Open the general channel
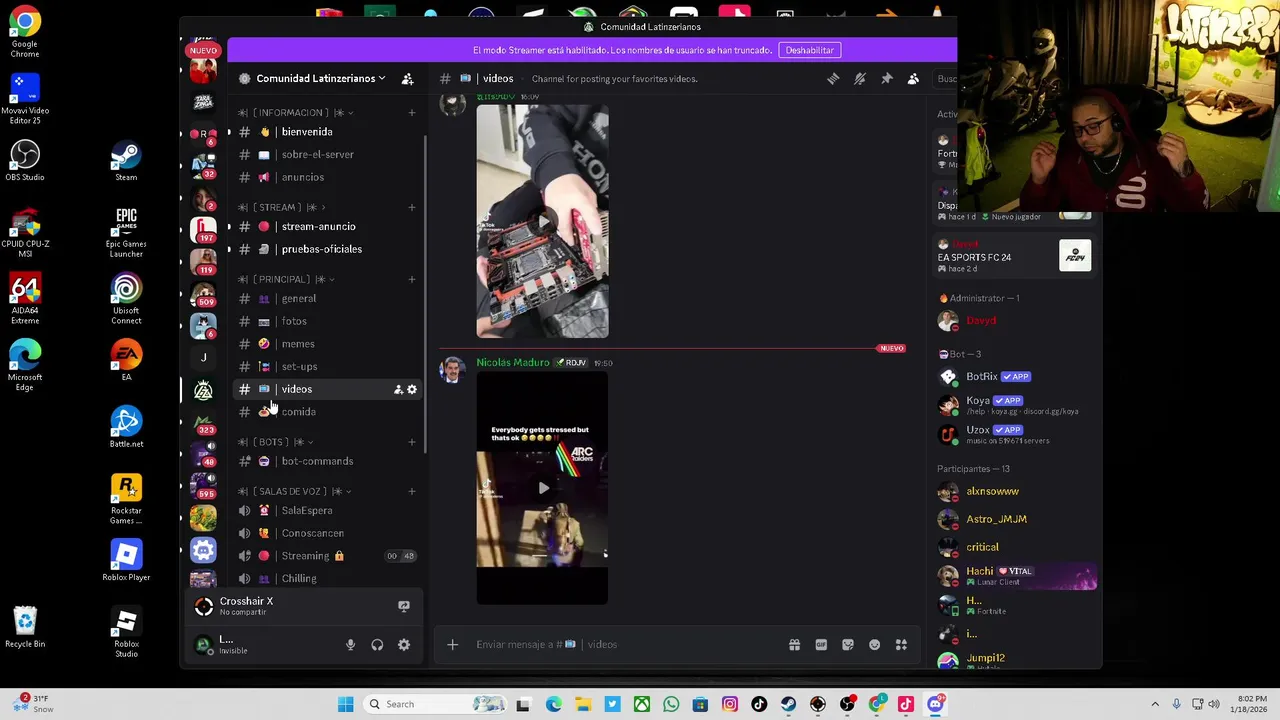Viewport: 1280px width, 720px height. point(327,298)
